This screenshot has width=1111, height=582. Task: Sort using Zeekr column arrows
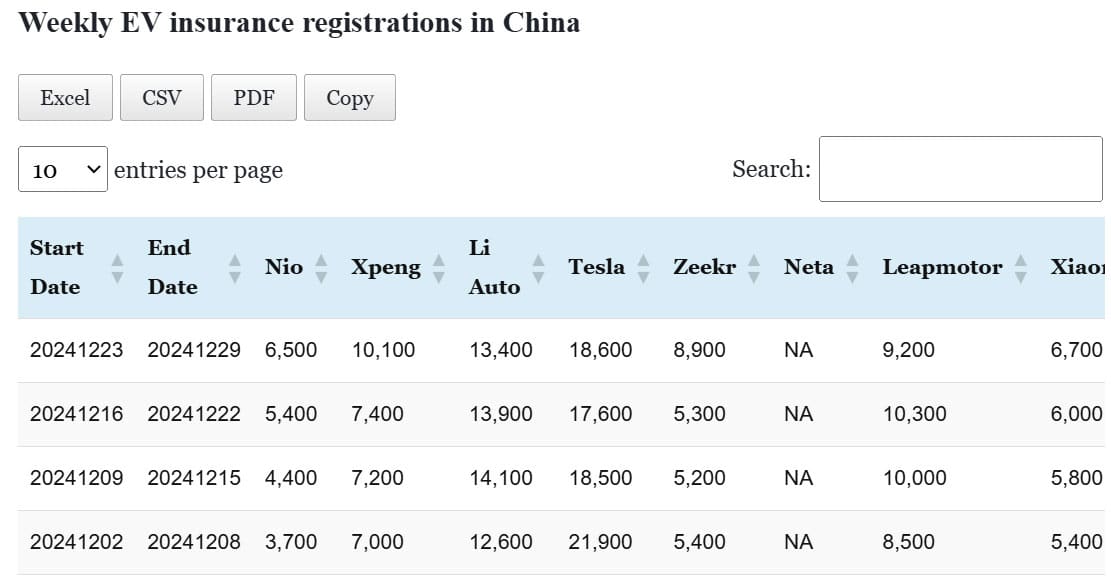tap(754, 267)
